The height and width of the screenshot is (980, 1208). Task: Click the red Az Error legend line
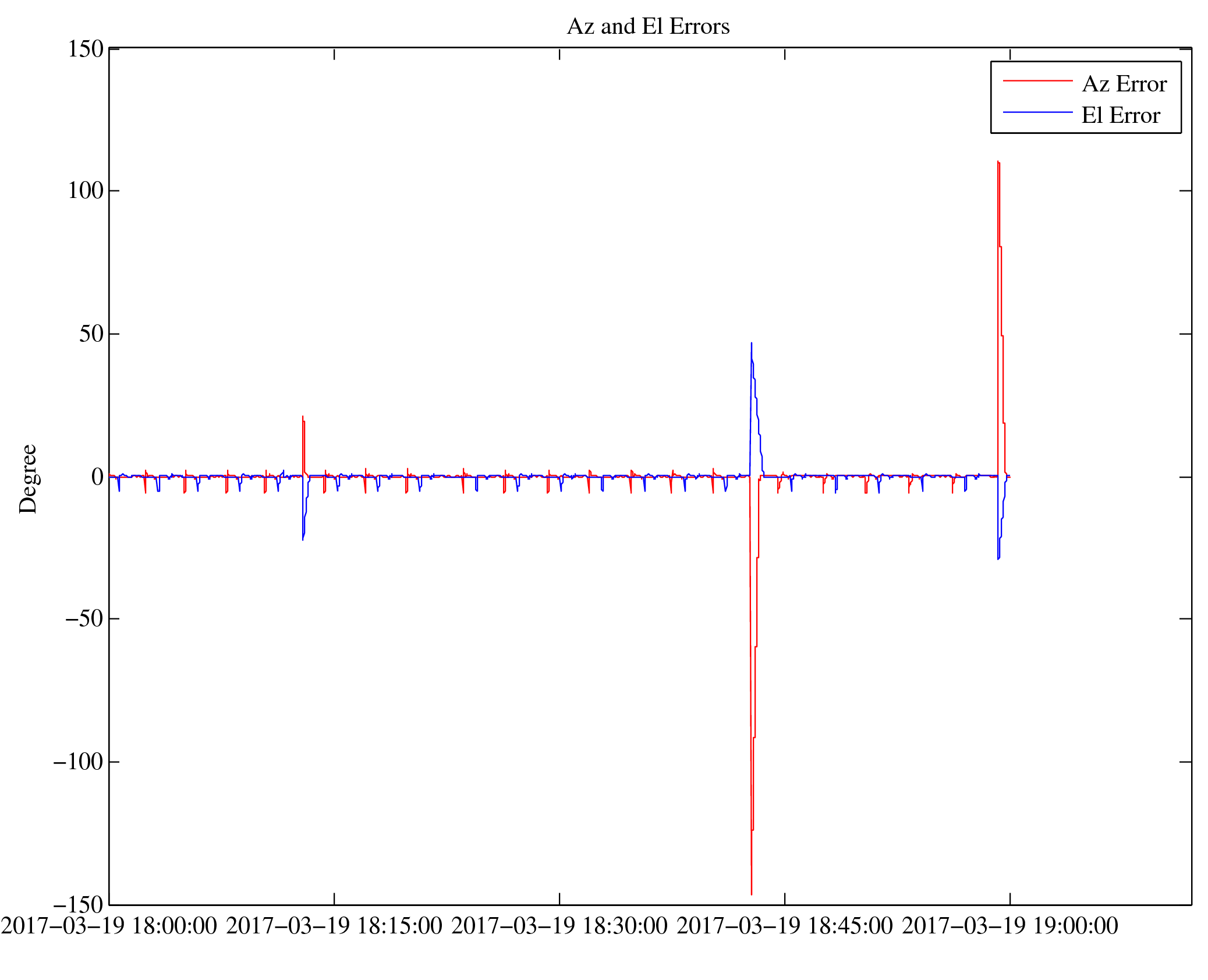coord(1037,81)
